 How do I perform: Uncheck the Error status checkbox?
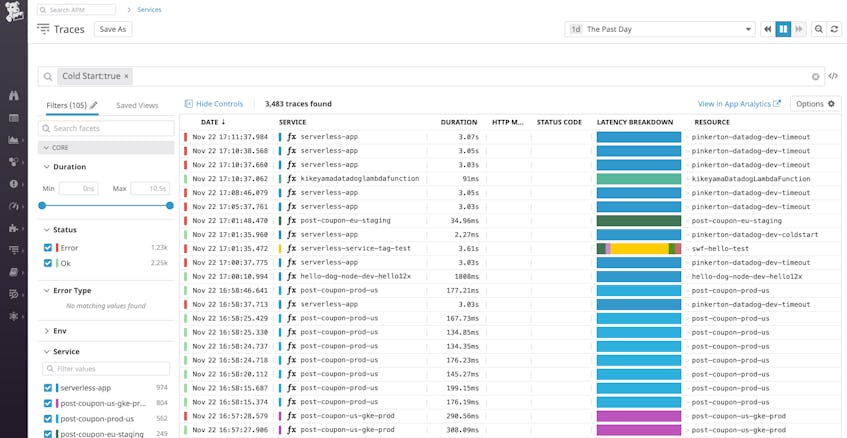pos(48,247)
